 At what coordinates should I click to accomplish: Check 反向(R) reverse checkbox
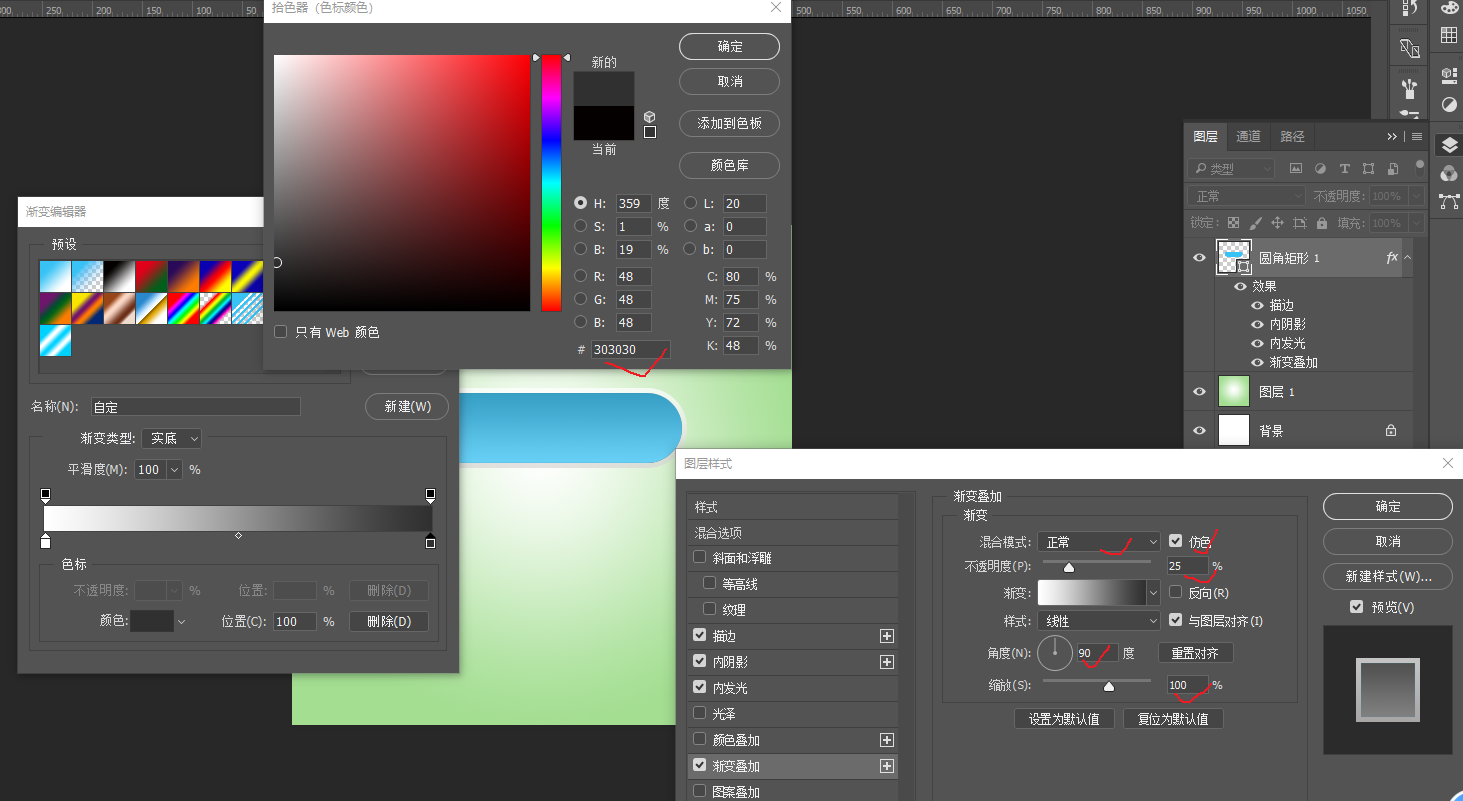pos(1176,593)
